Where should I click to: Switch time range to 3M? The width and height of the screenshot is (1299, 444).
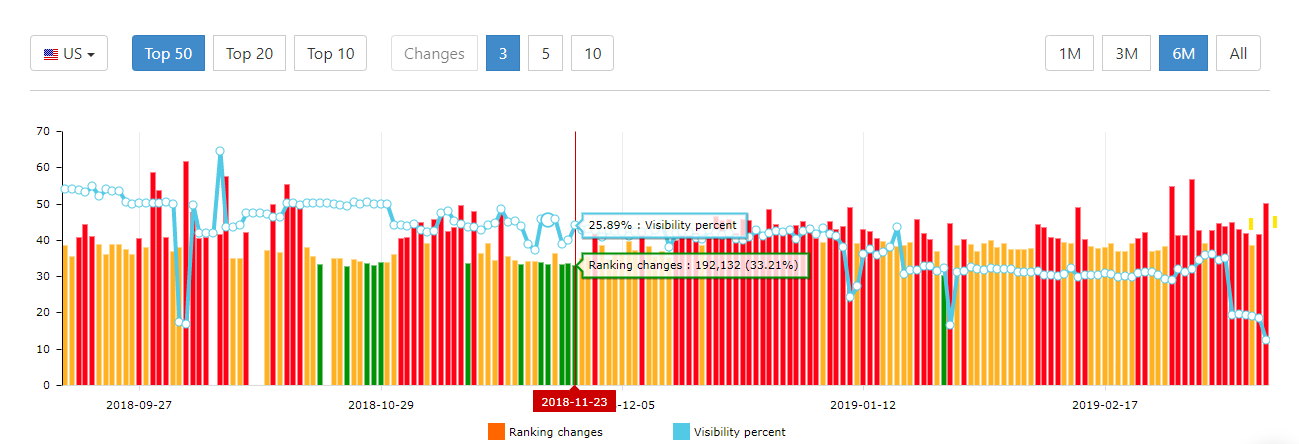[1127, 54]
